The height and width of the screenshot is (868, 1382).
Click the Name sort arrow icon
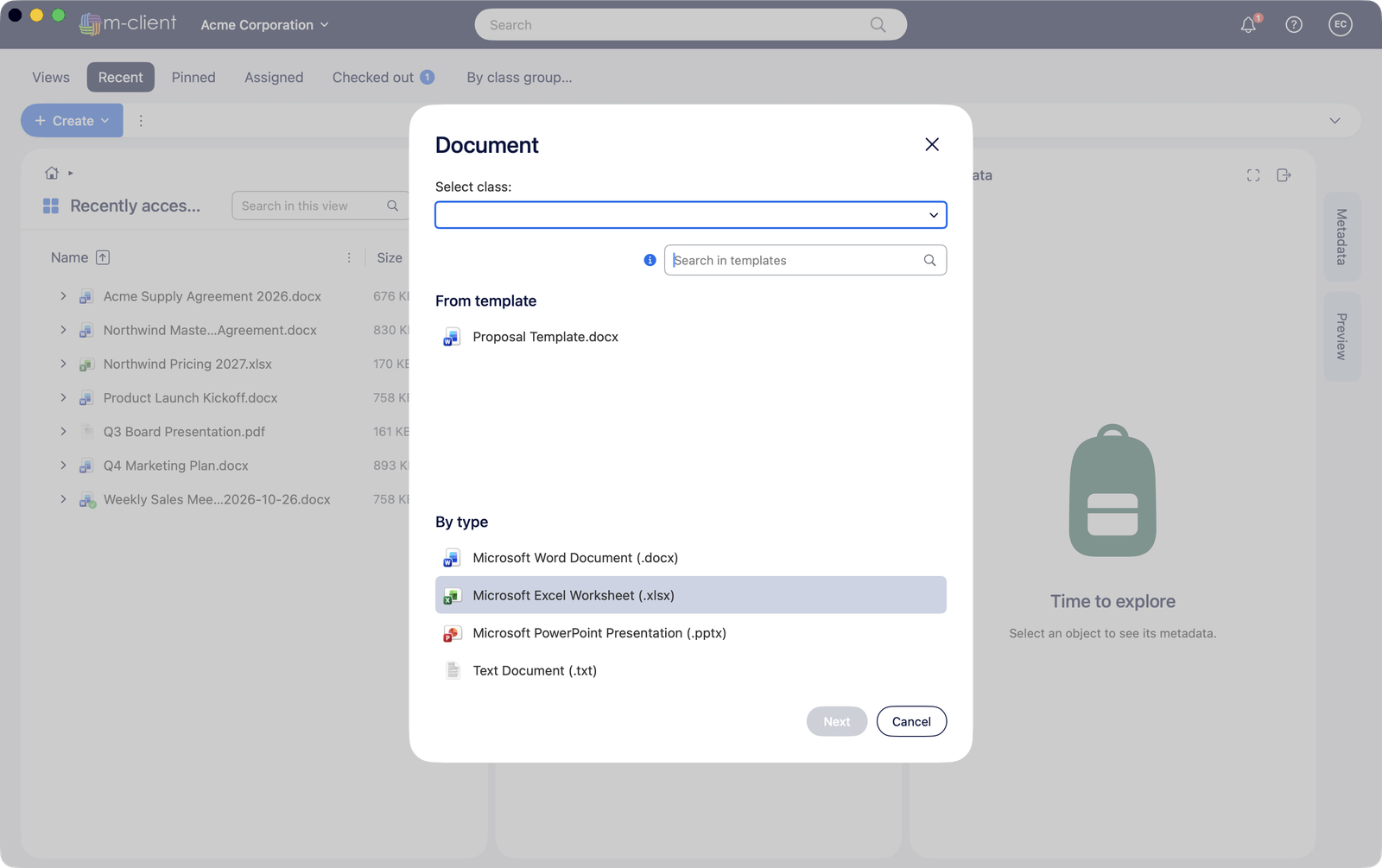click(x=103, y=257)
